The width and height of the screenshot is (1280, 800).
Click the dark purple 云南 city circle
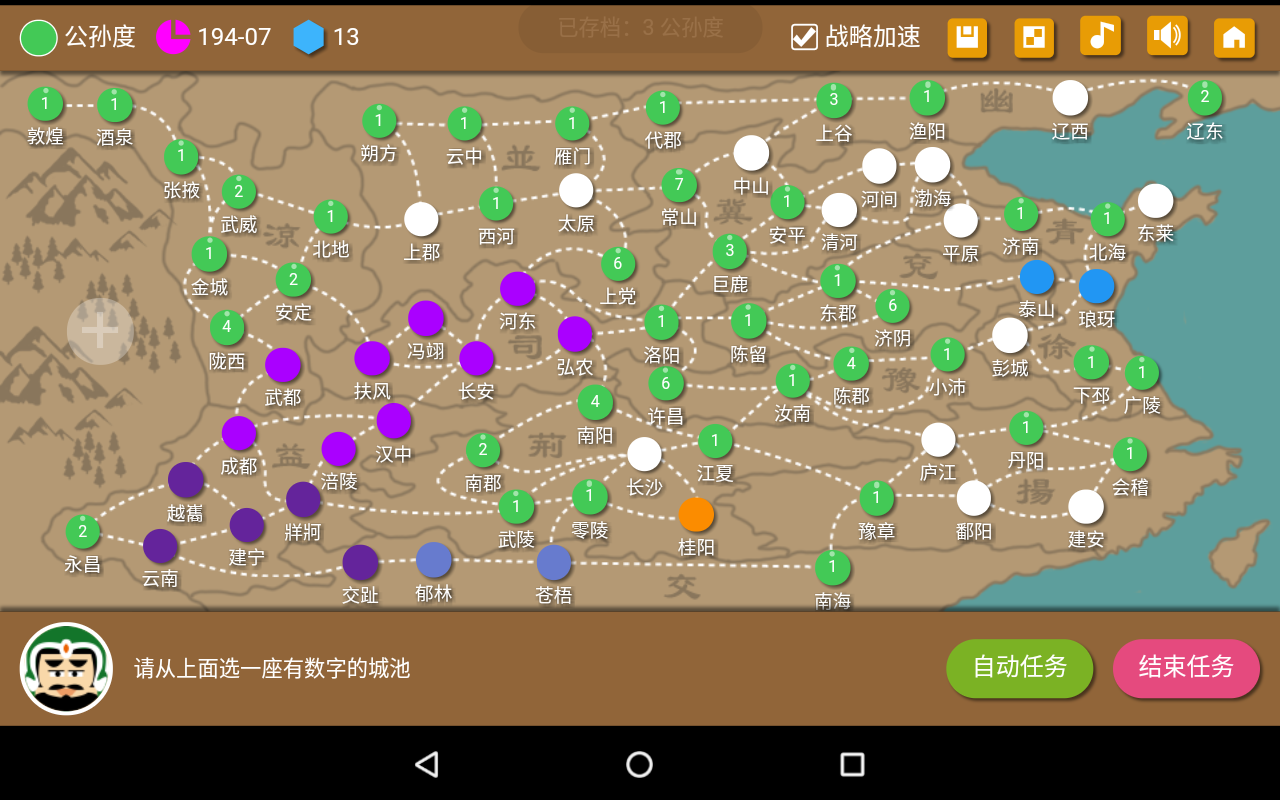(160, 547)
